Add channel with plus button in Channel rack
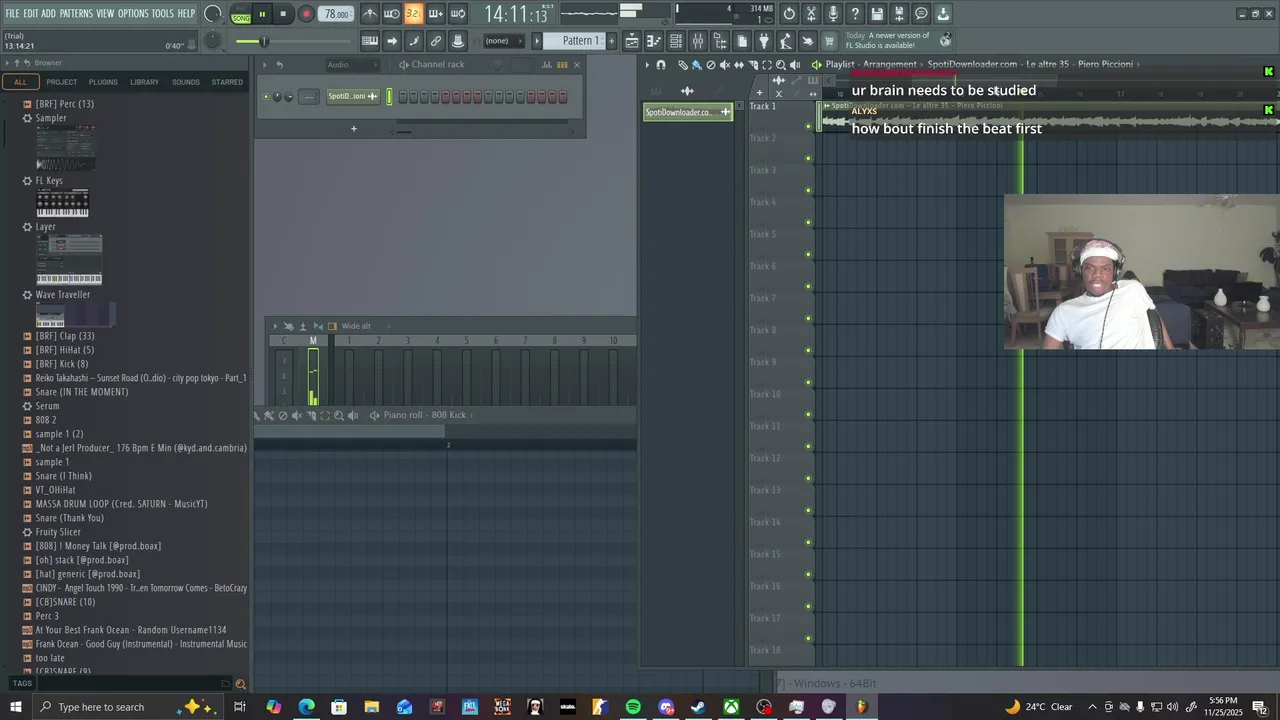This screenshot has width=1280, height=720. [x=353, y=128]
